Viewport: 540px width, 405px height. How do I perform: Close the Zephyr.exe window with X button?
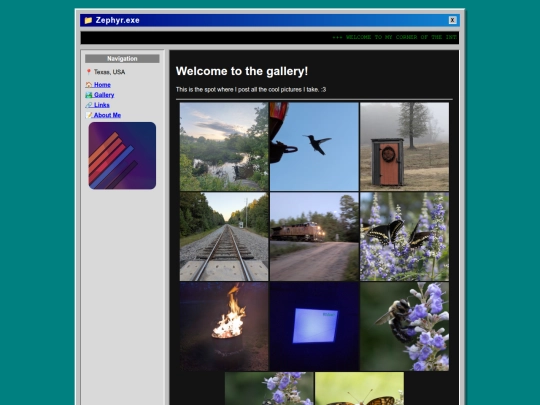[453, 20]
